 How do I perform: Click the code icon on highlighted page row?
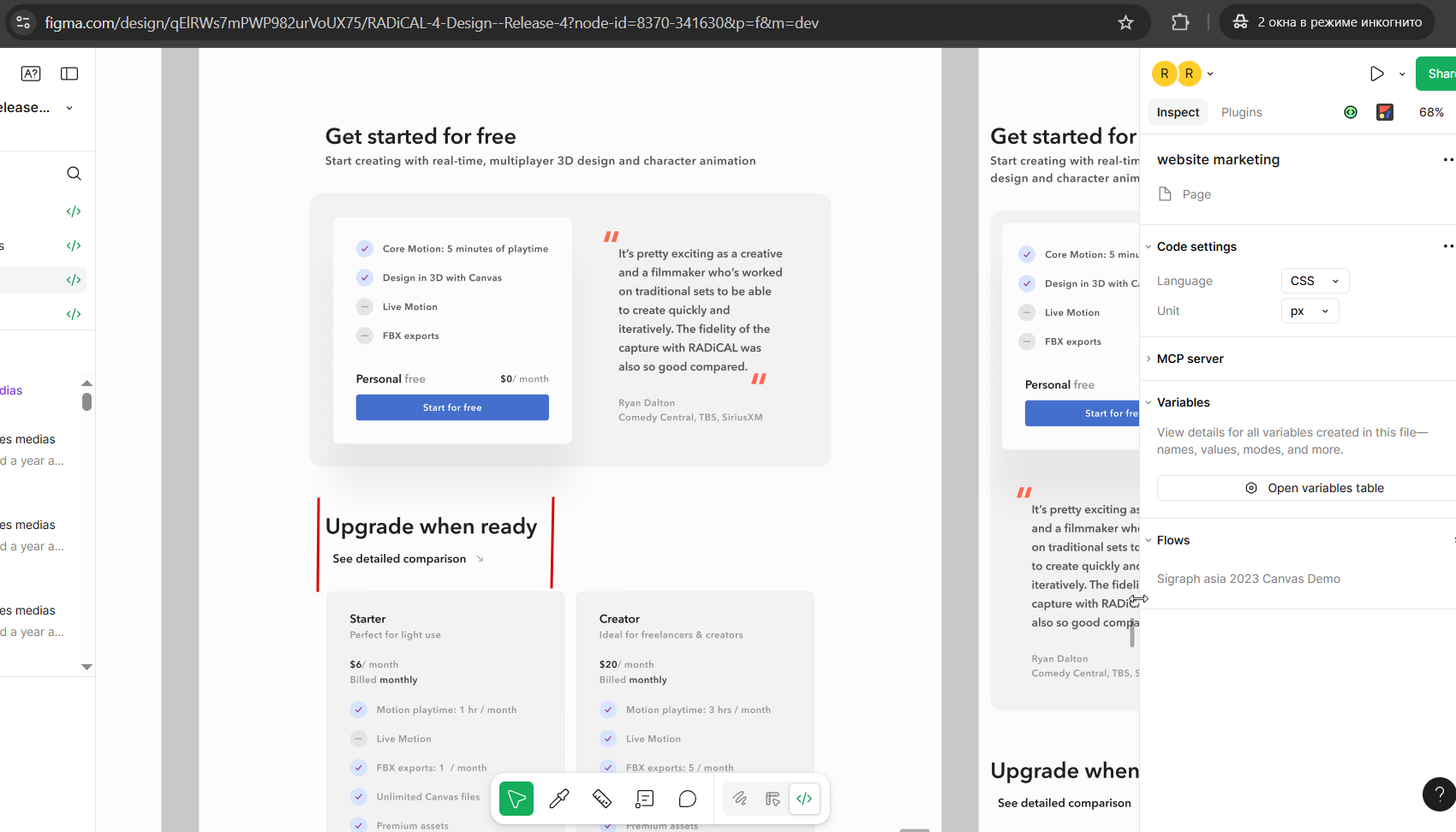tap(74, 280)
